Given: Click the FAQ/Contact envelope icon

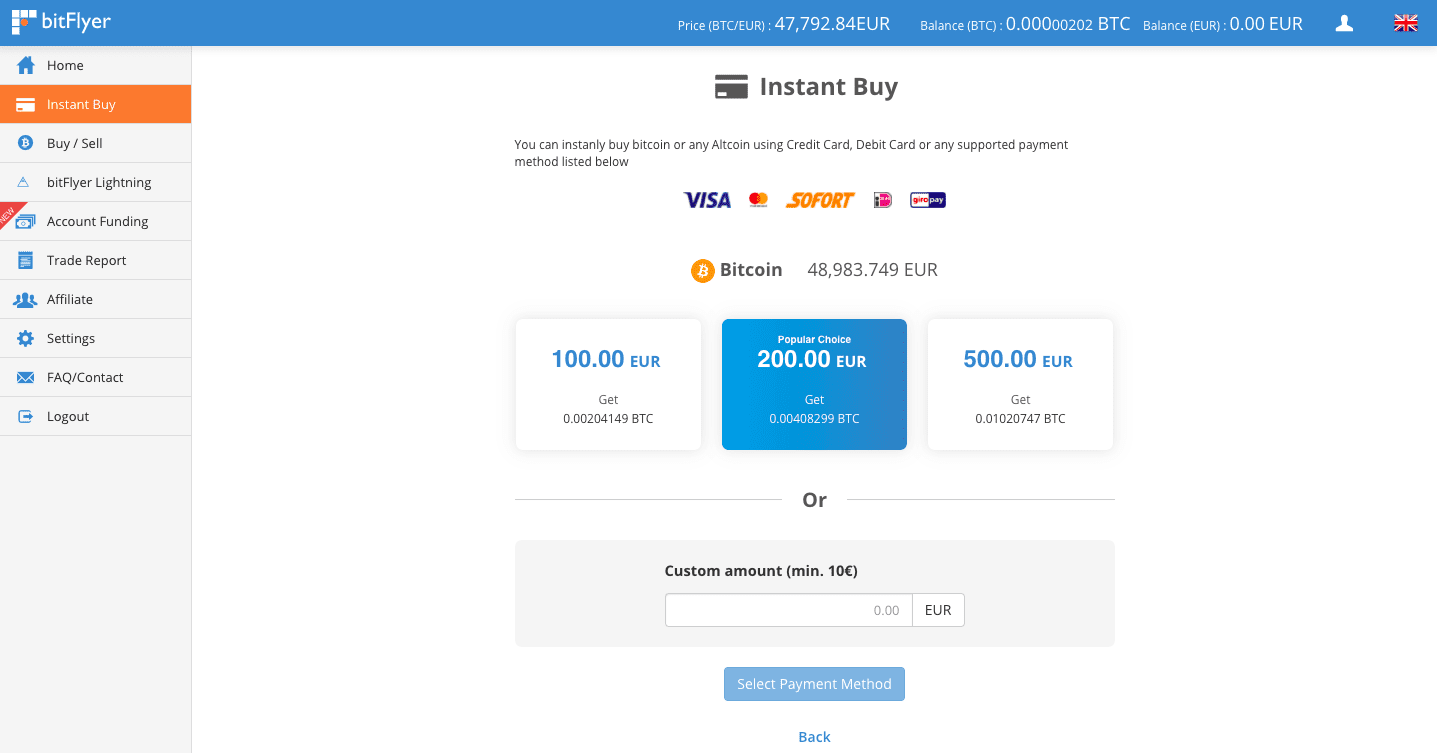Looking at the screenshot, I should [x=26, y=377].
